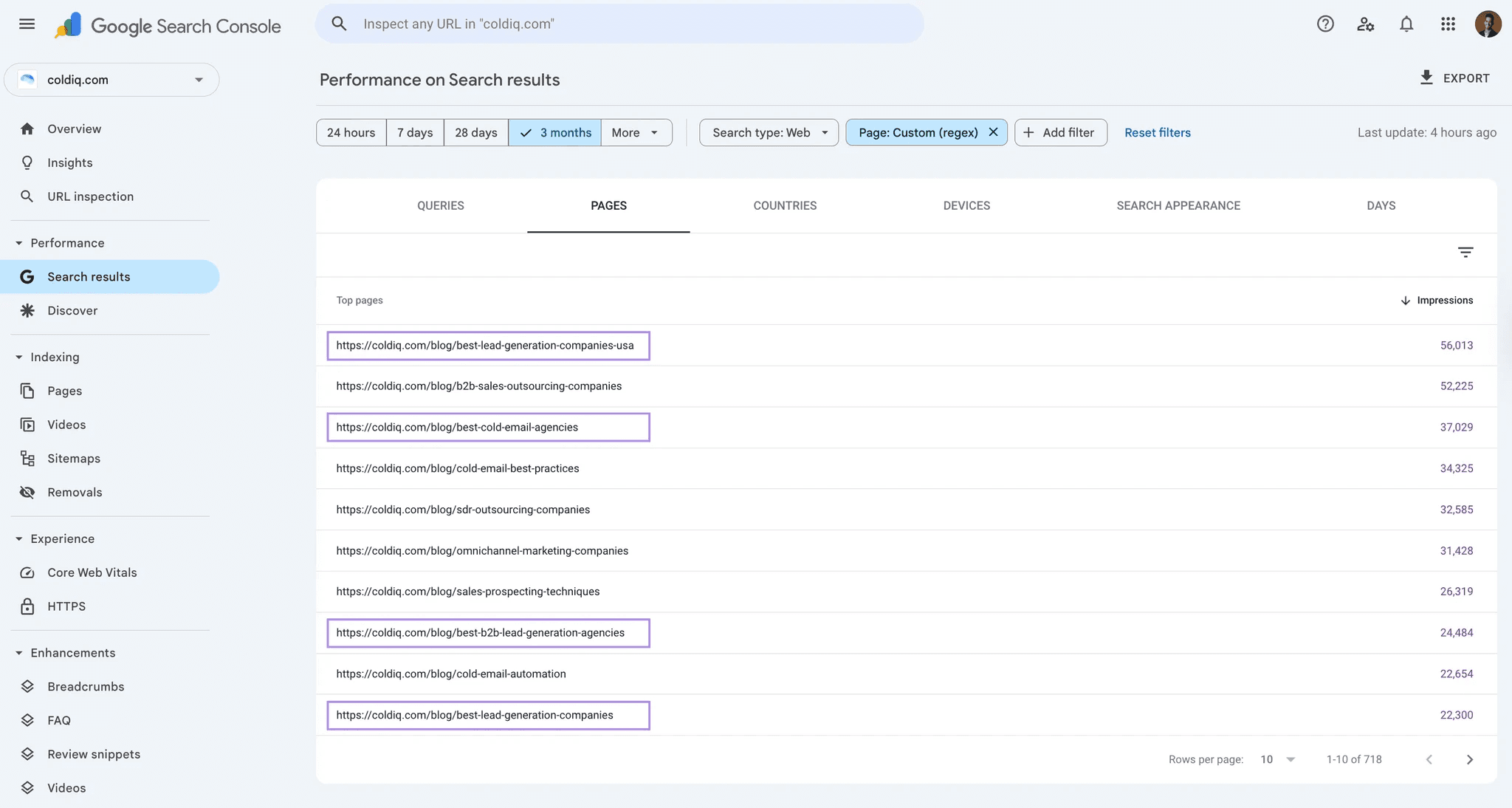Select the 28 days date range

coord(475,132)
